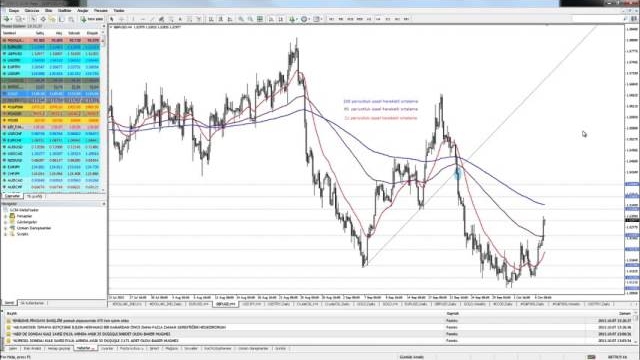Open the indicators list dropdown
The image size is (640, 360).
(x=293, y=19)
